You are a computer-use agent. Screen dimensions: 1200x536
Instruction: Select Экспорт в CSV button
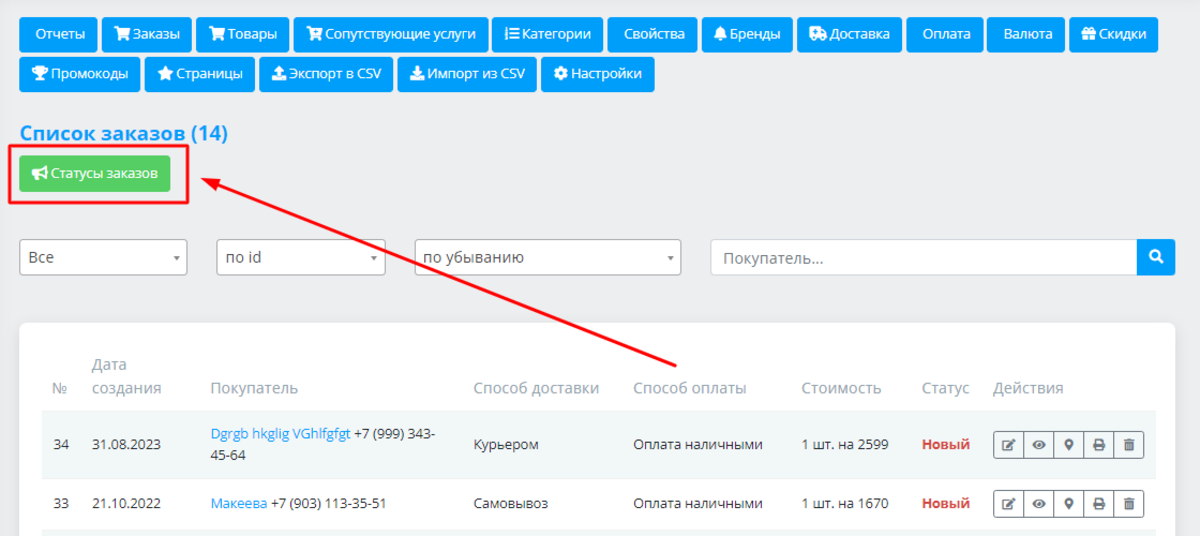(326, 74)
